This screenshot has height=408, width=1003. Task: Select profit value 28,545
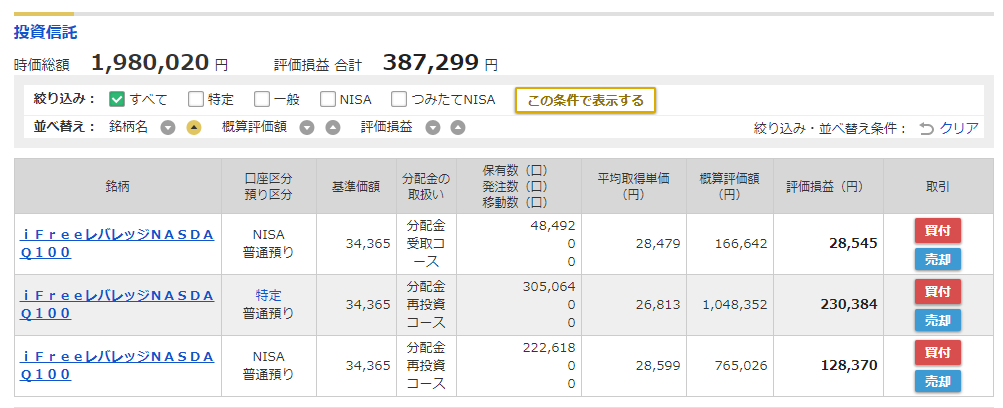854,244
